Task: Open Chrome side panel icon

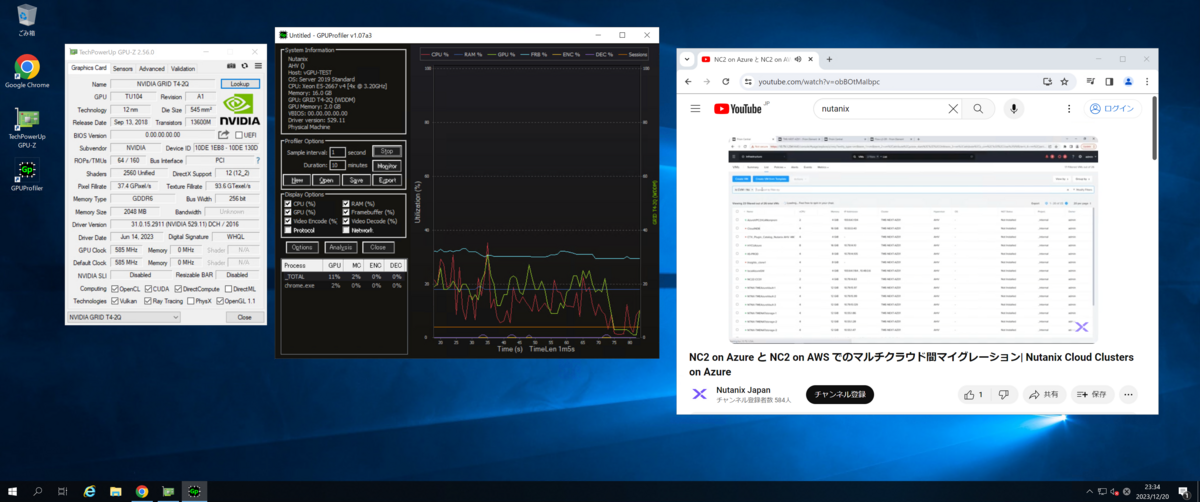Action: coord(1110,82)
